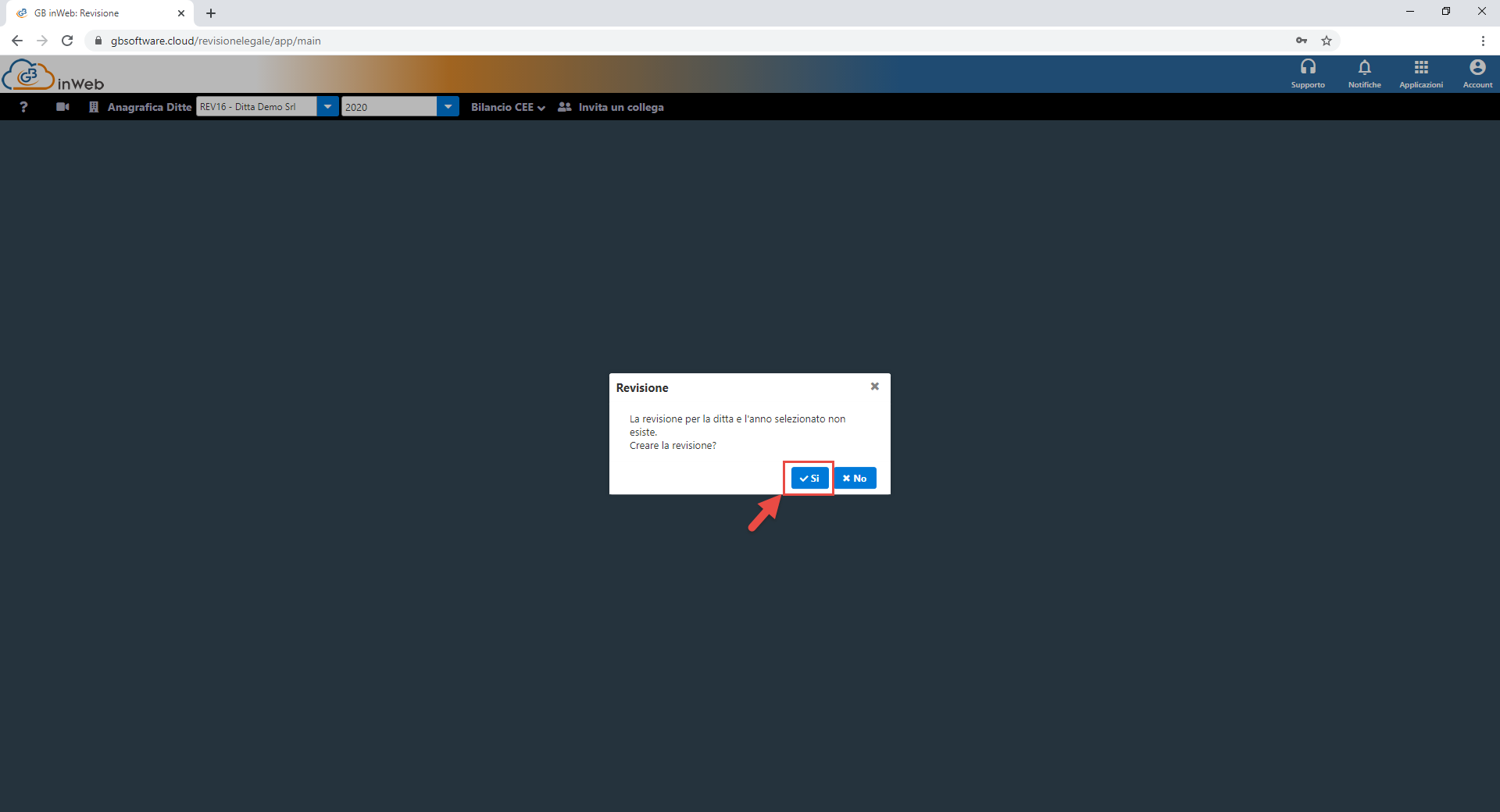
Task: Expand the company selector dropdown arrow
Action: tap(328, 107)
